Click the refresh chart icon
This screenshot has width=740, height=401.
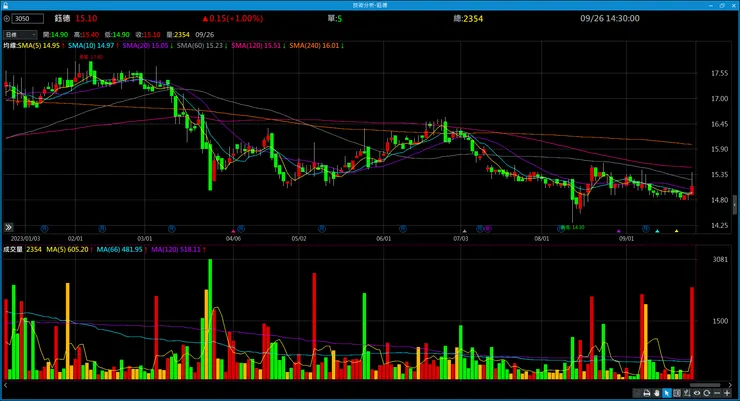click(x=706, y=393)
